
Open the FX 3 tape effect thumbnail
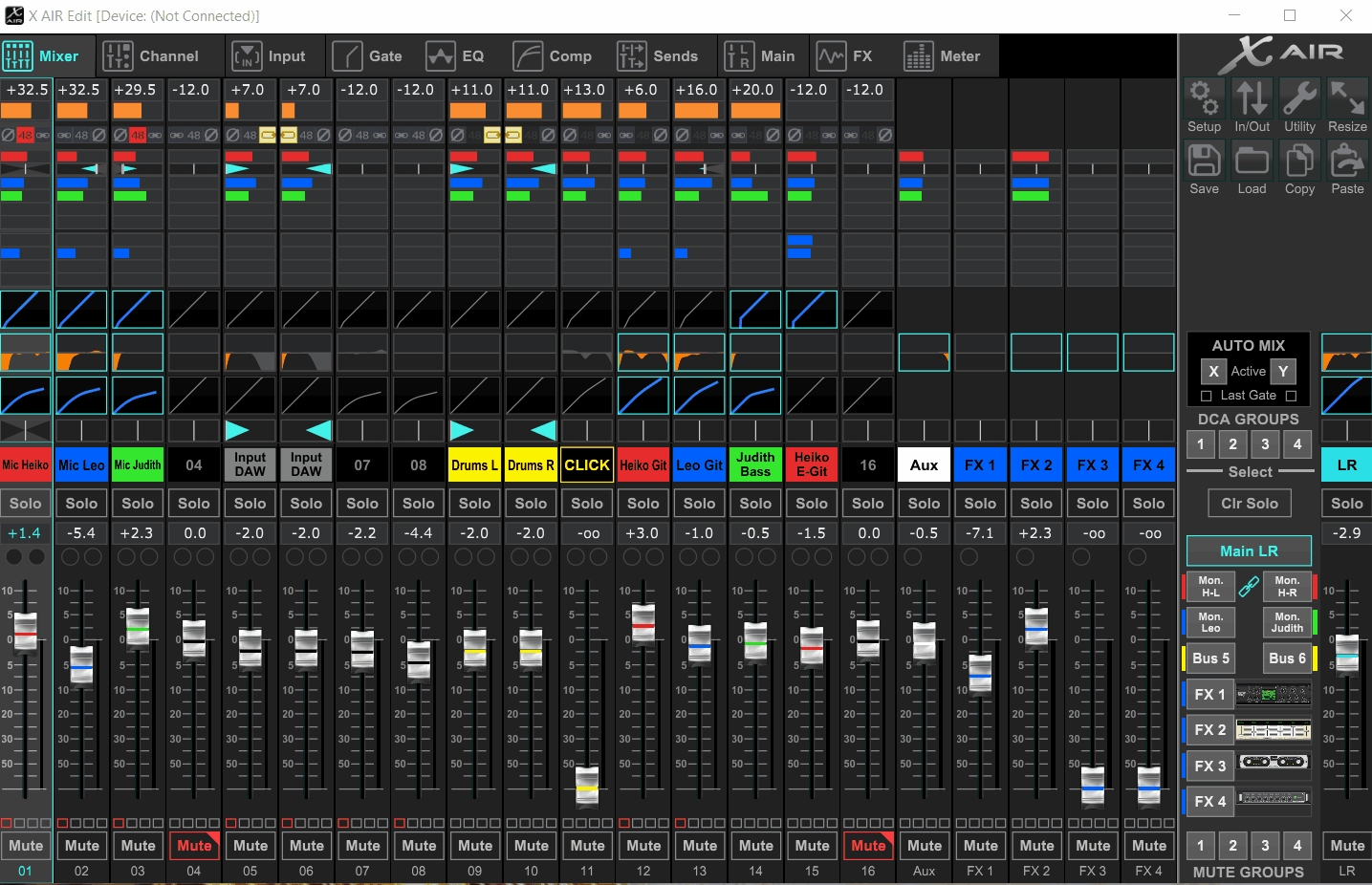(x=1274, y=762)
